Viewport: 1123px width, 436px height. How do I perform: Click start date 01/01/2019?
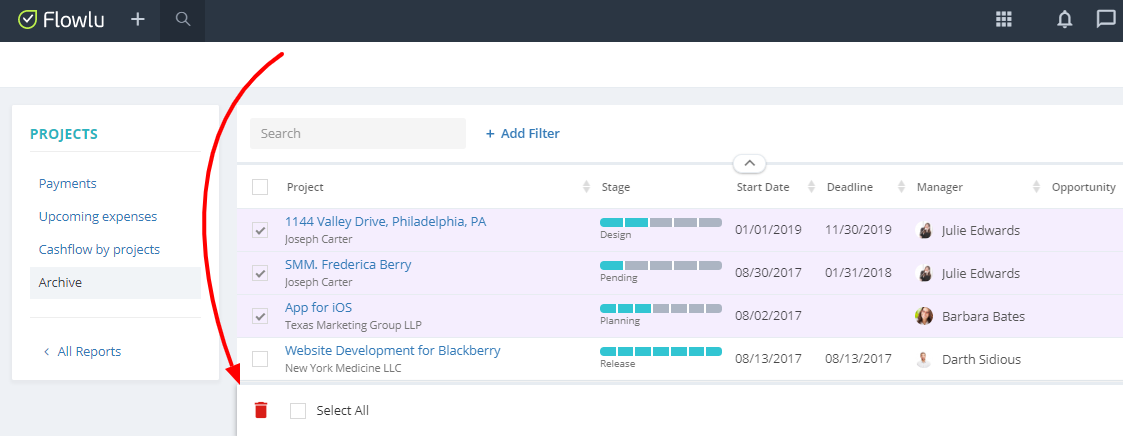[x=768, y=230]
